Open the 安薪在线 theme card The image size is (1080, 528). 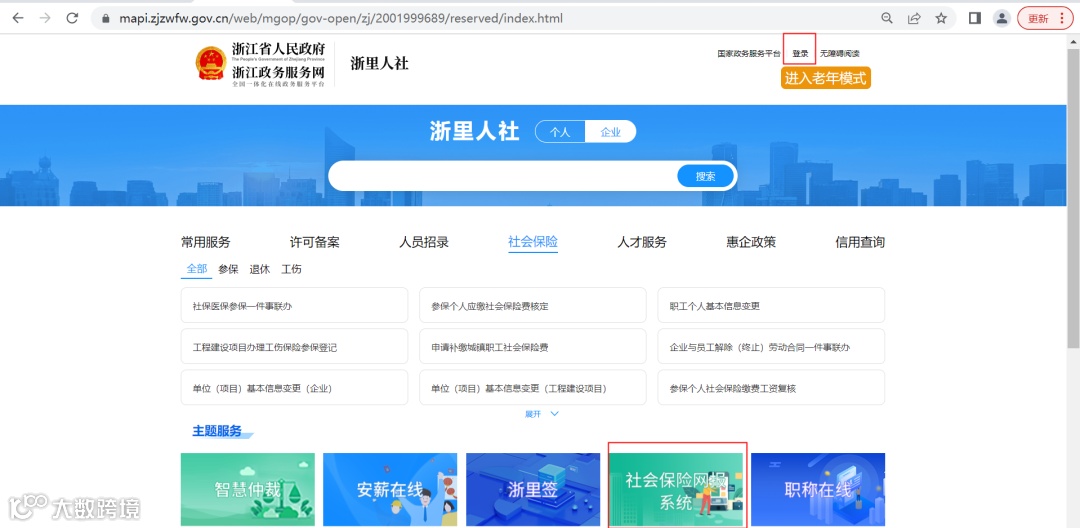[x=390, y=489]
